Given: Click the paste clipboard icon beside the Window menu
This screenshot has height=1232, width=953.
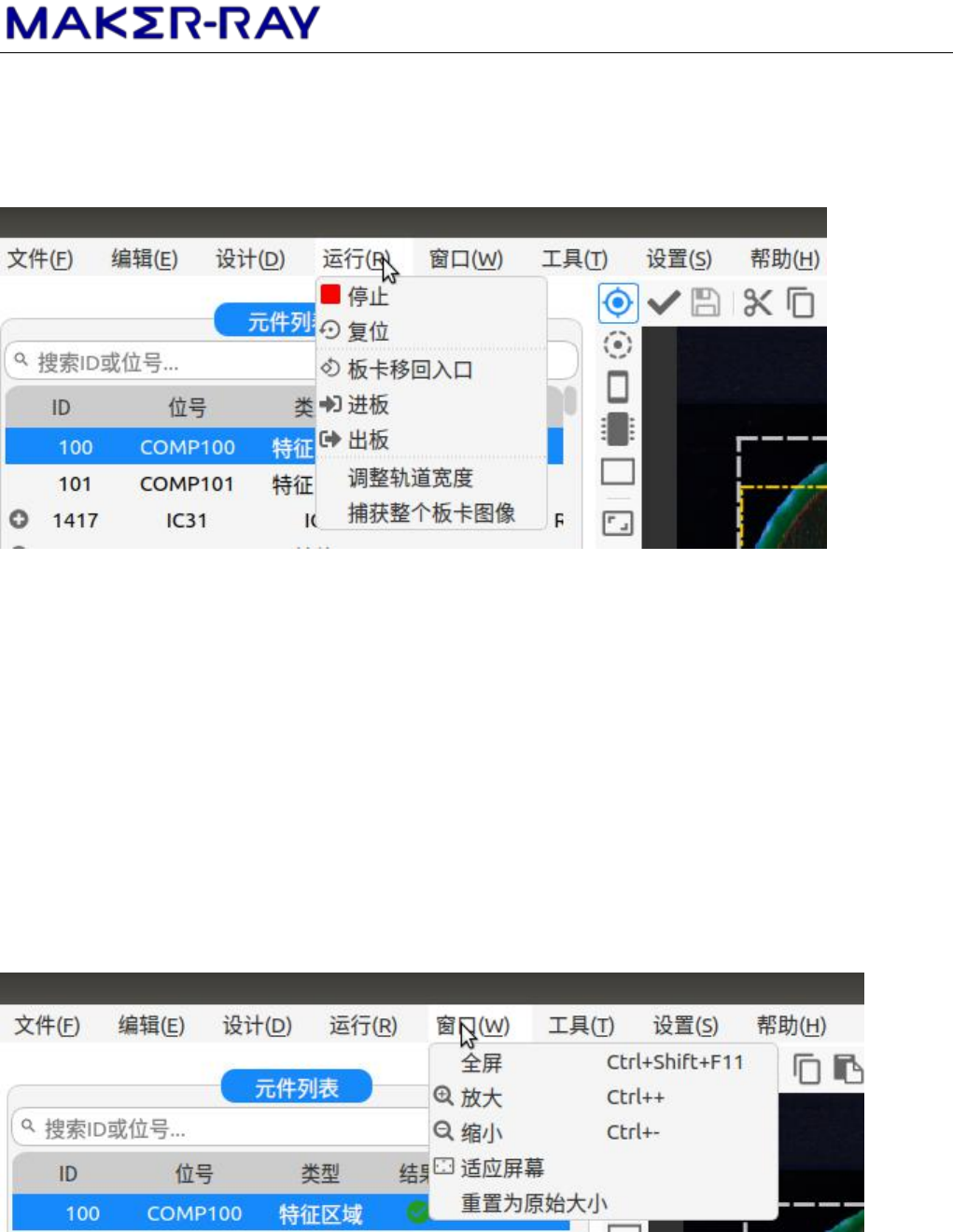Looking at the screenshot, I should [848, 1069].
